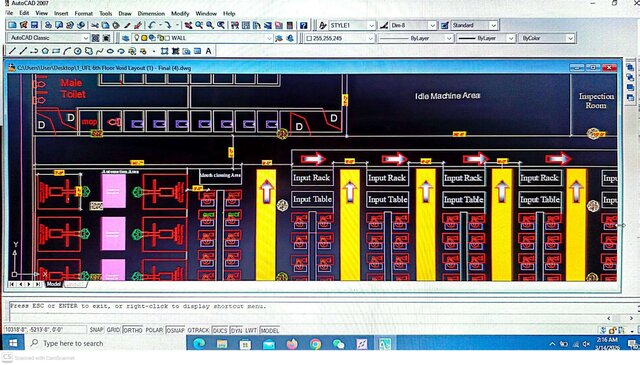Click the Table Style manager icon
Viewport: 640px width, 365px height.
445,25
